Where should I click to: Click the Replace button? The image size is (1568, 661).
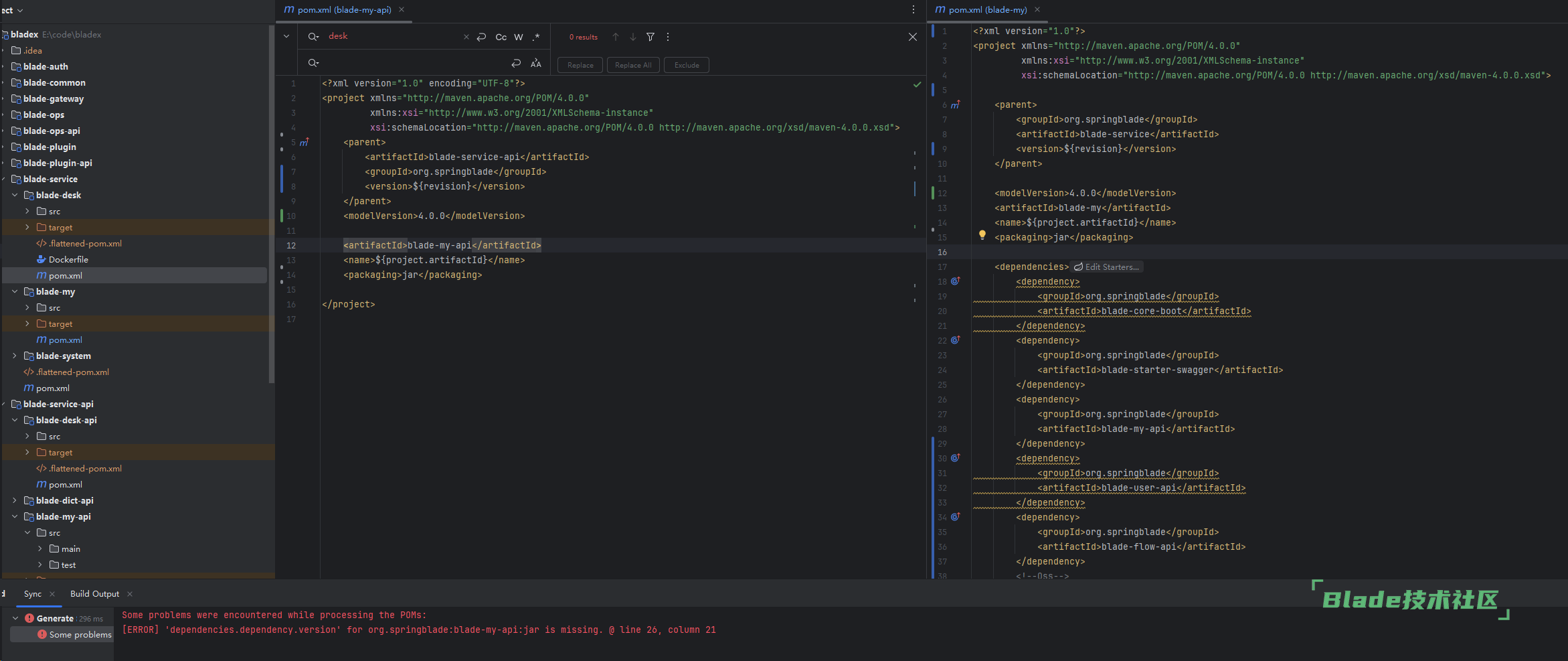point(580,65)
